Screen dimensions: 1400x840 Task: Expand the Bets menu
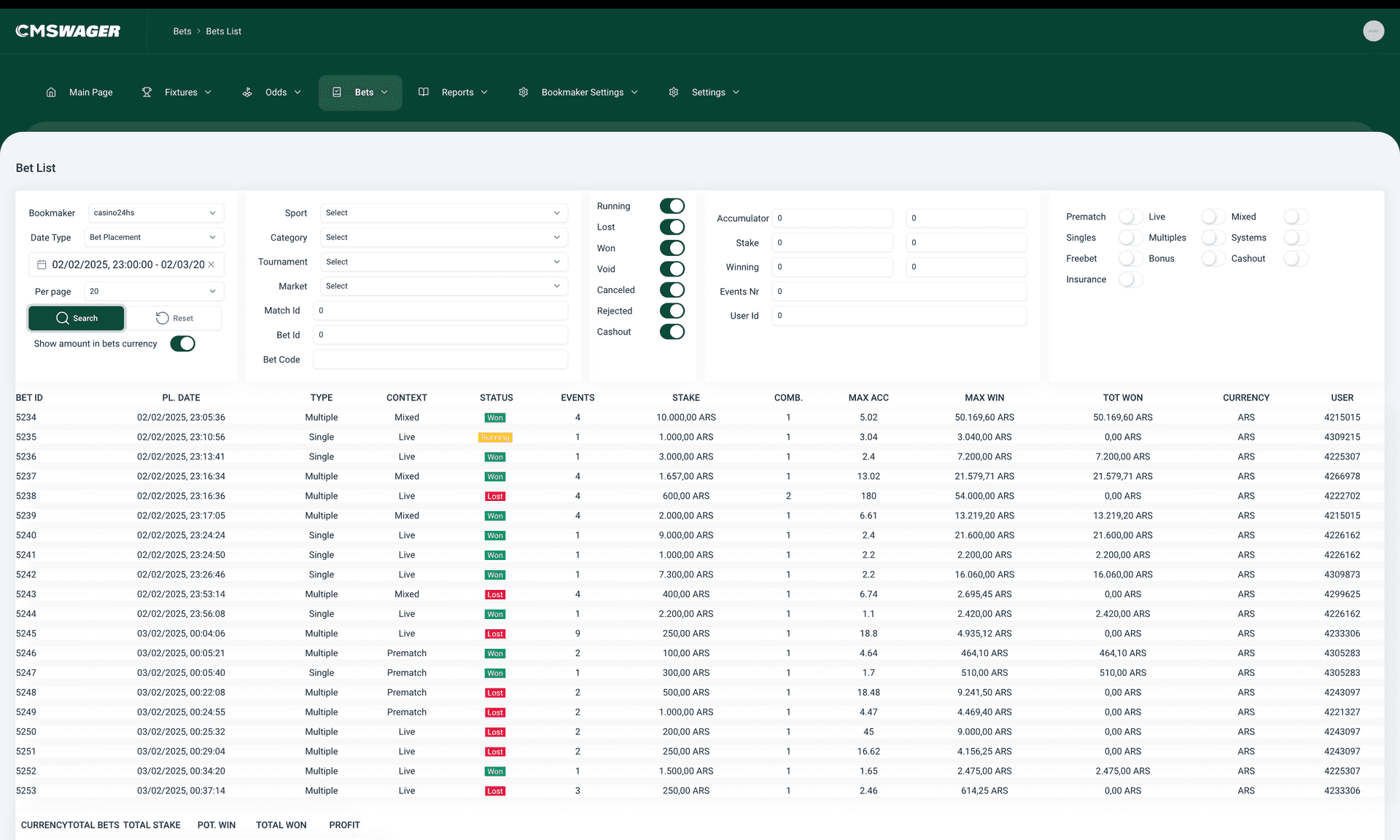[360, 93]
